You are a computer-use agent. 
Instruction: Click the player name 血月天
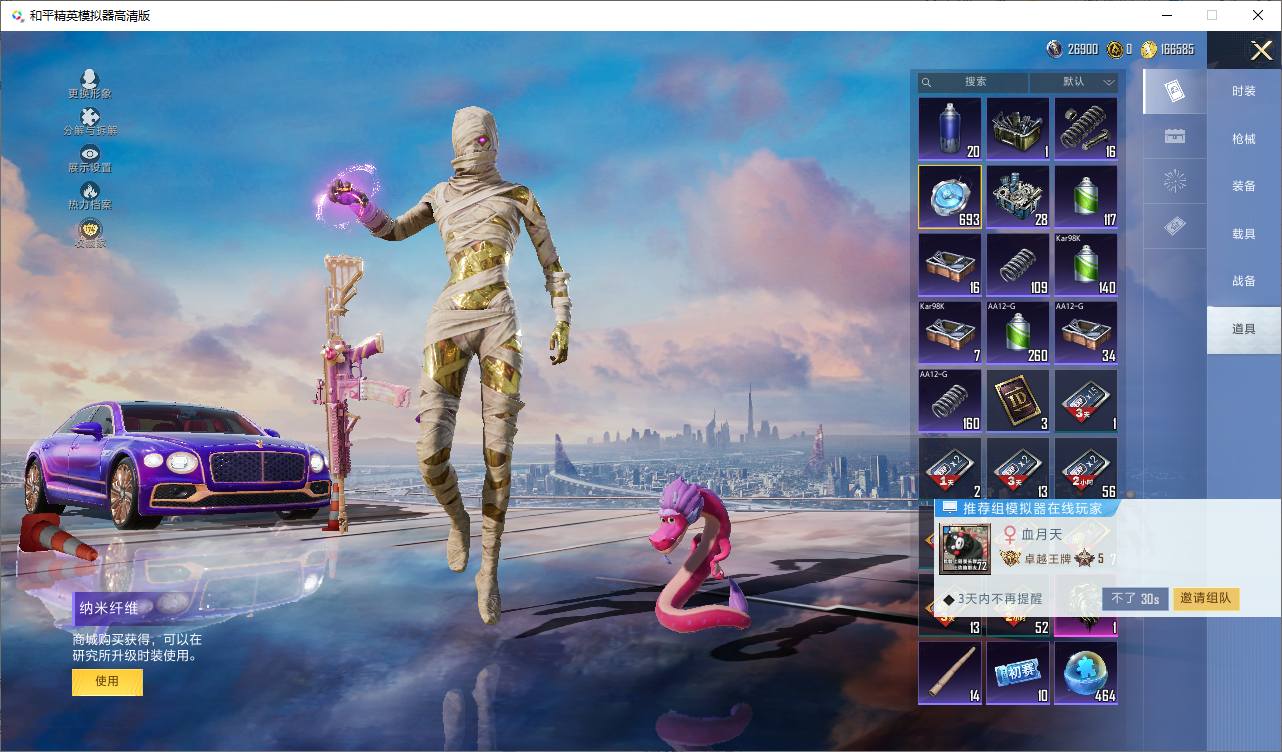[x=1042, y=536]
